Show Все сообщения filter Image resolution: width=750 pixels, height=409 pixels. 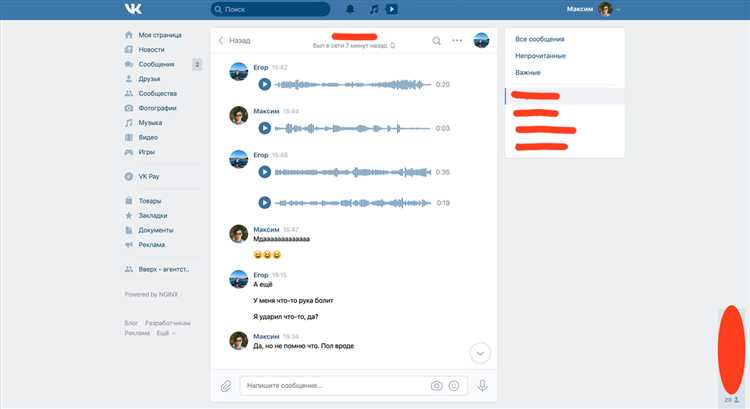[540, 39]
